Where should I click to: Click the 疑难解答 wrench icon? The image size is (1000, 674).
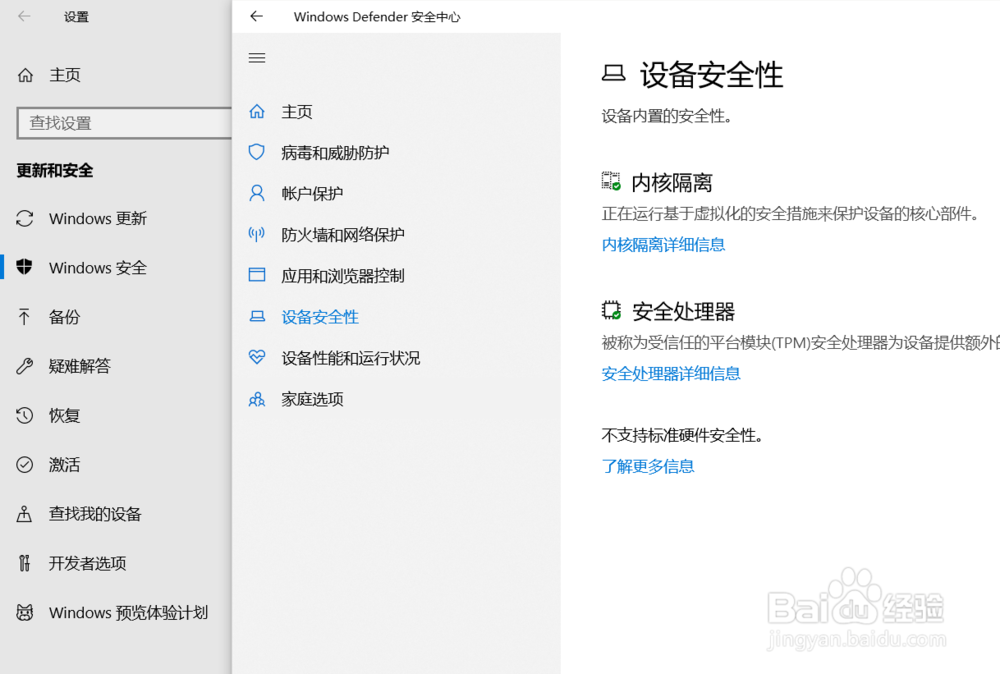[x=25, y=366]
